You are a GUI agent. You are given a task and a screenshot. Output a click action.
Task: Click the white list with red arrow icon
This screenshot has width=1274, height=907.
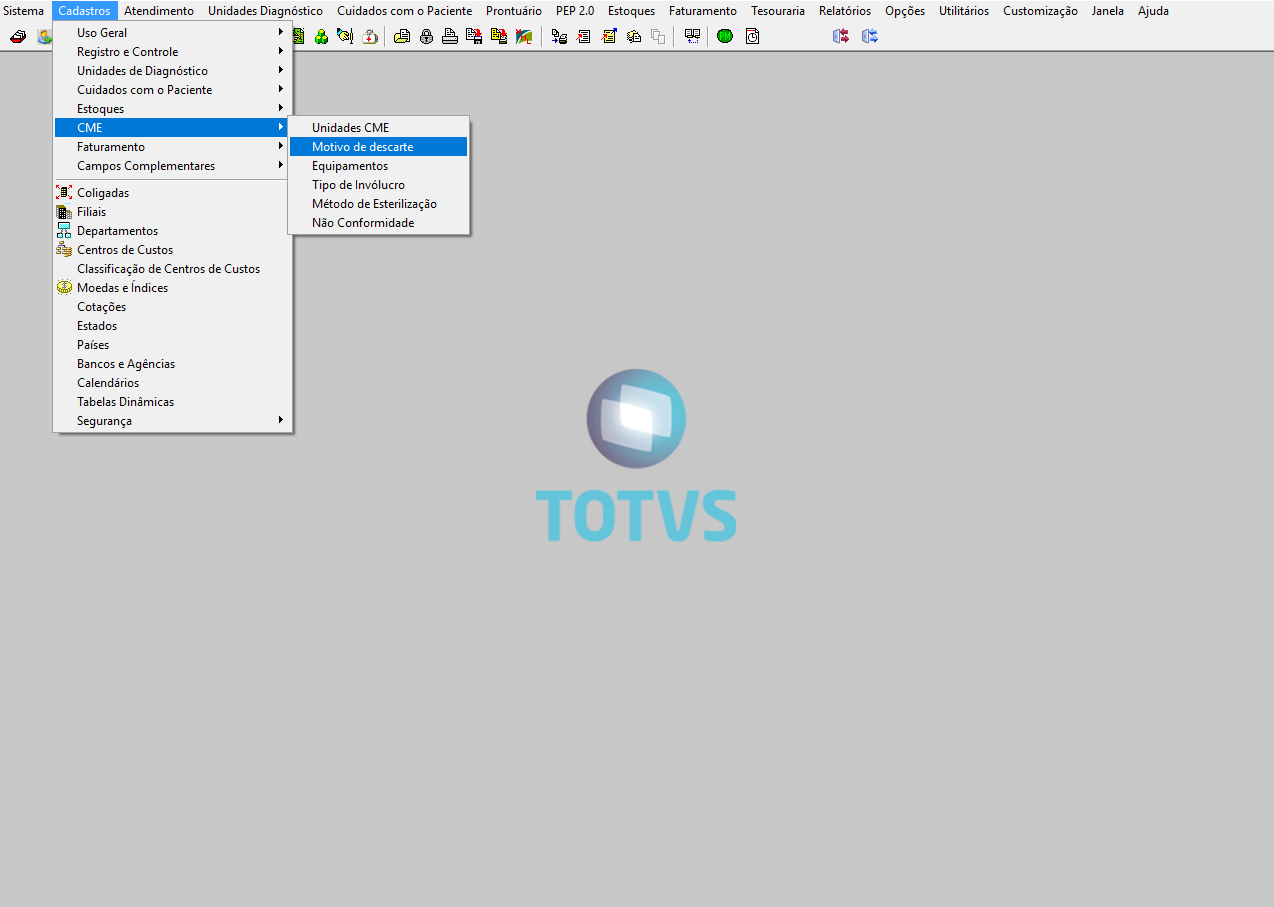584,36
